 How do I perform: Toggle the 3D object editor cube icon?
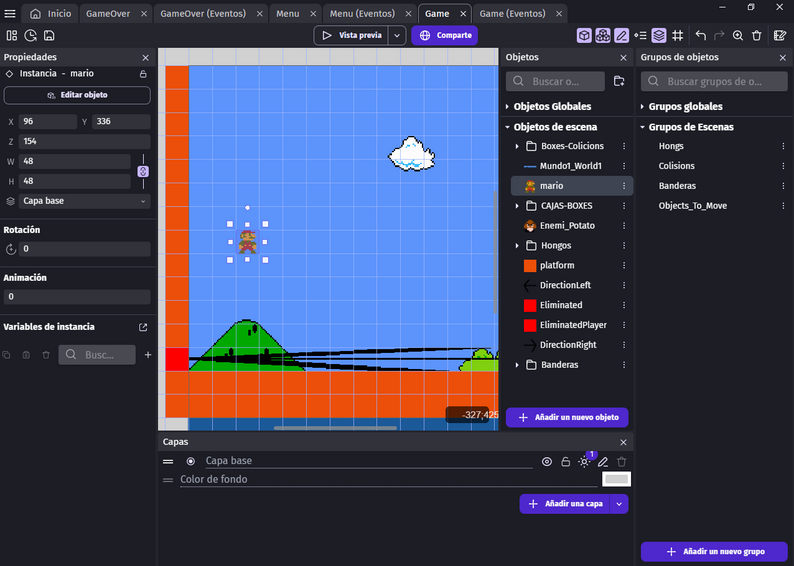pos(584,35)
